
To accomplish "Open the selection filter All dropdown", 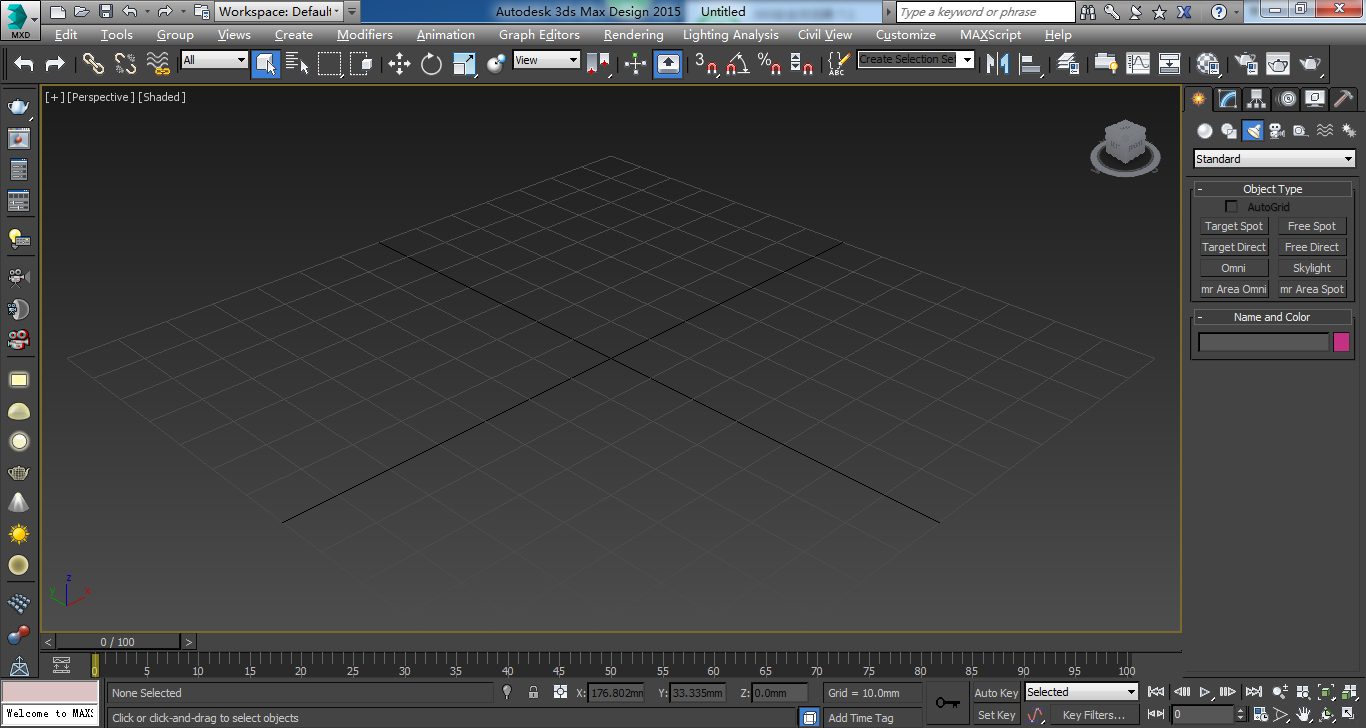I will point(213,59).
